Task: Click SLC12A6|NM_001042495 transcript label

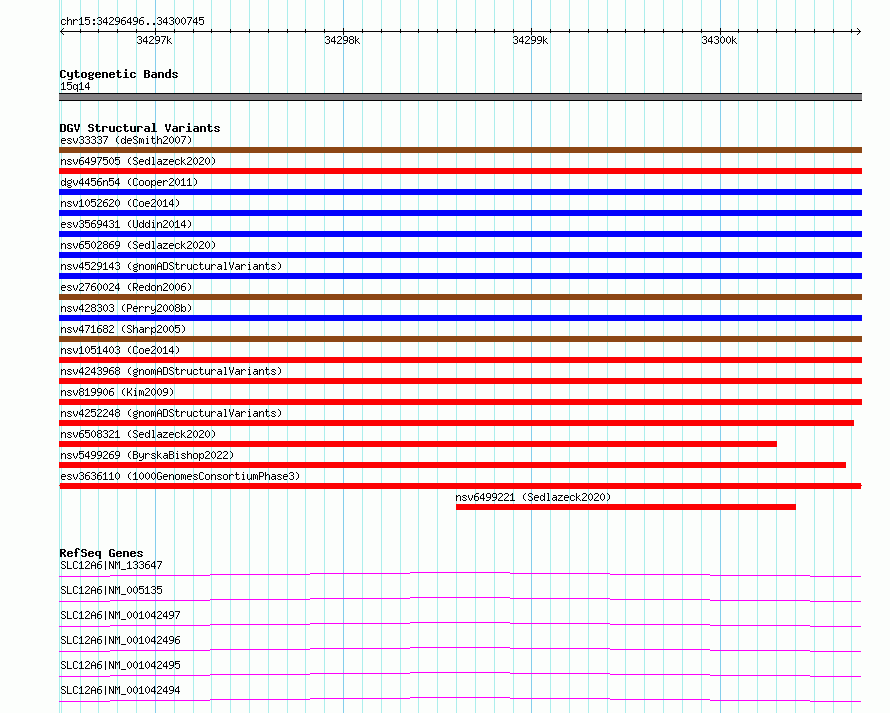Action: point(120,665)
